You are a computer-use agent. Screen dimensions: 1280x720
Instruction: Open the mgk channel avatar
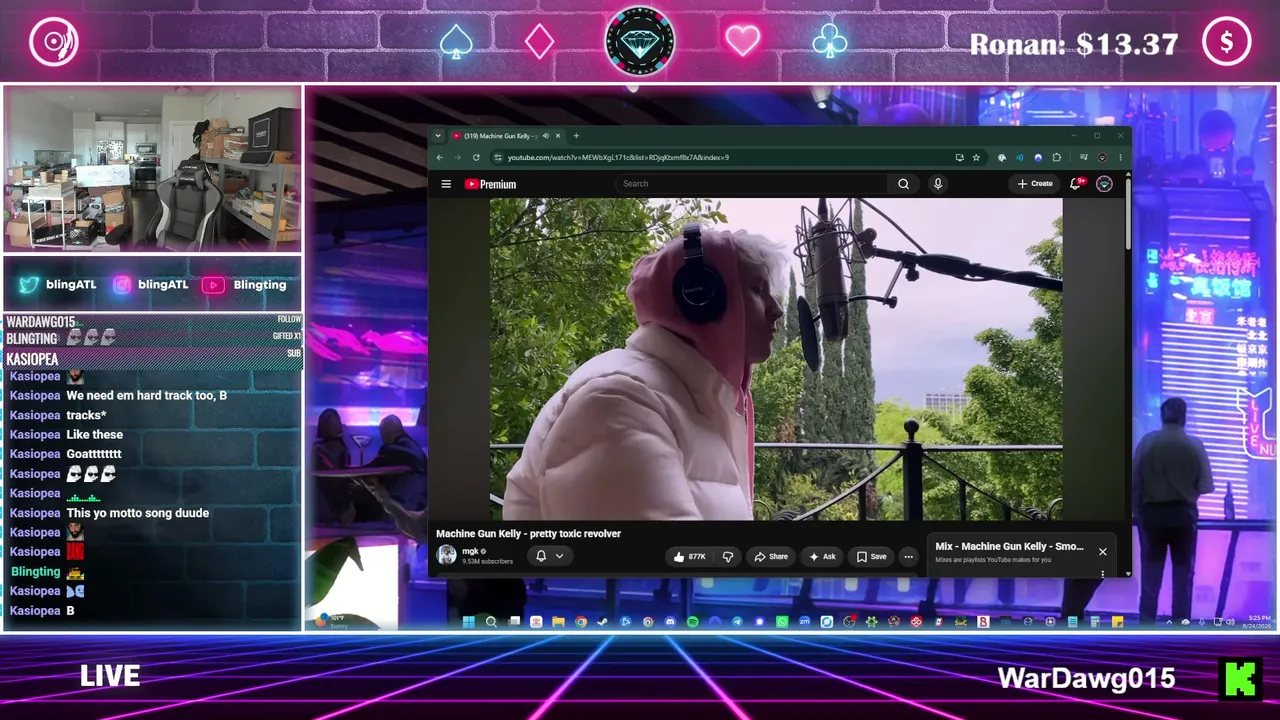pyautogui.click(x=447, y=555)
